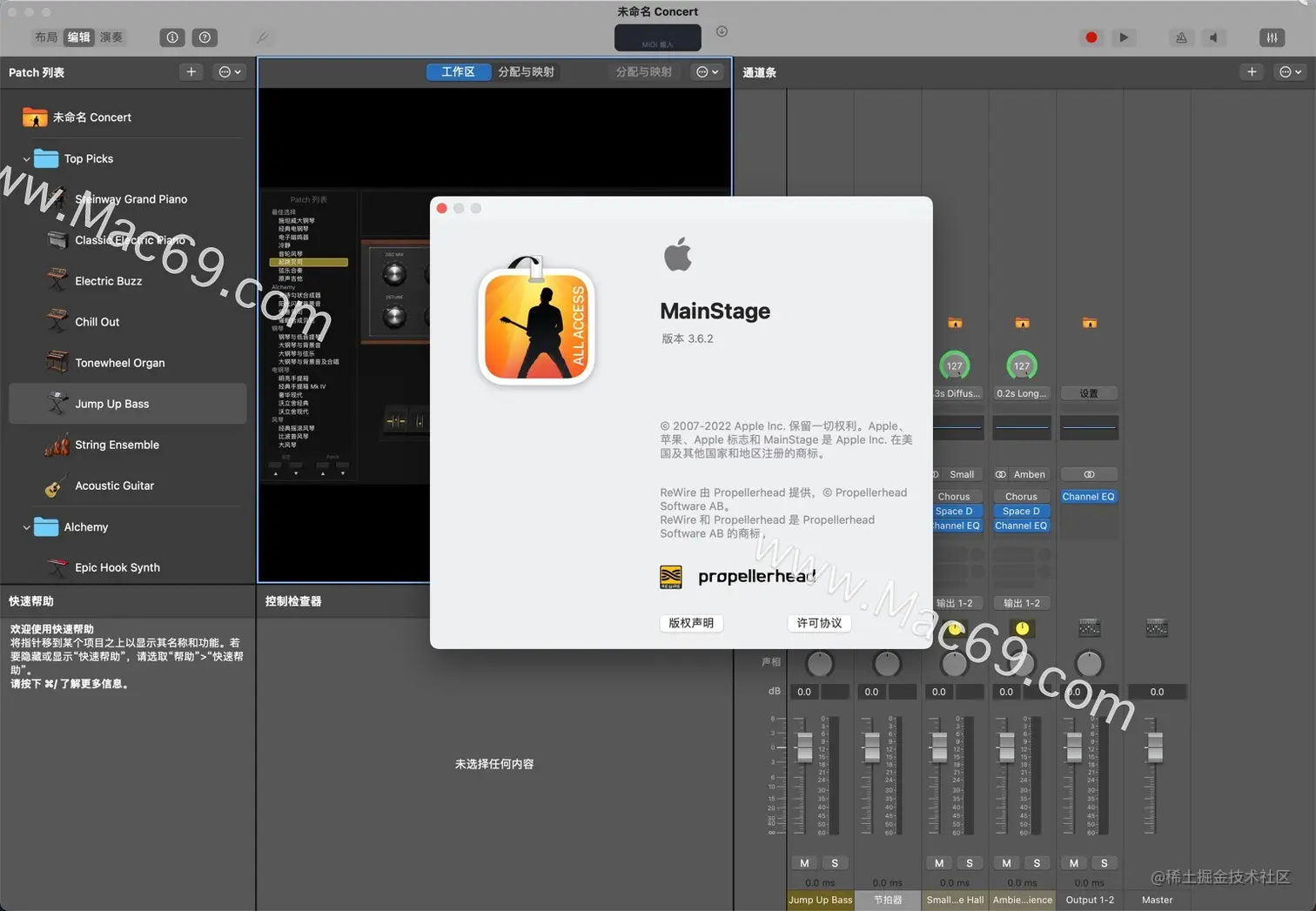This screenshot has width=1316, height=911.
Task: Open the 设置 setting menu on Output 1-2
Action: [1089, 393]
